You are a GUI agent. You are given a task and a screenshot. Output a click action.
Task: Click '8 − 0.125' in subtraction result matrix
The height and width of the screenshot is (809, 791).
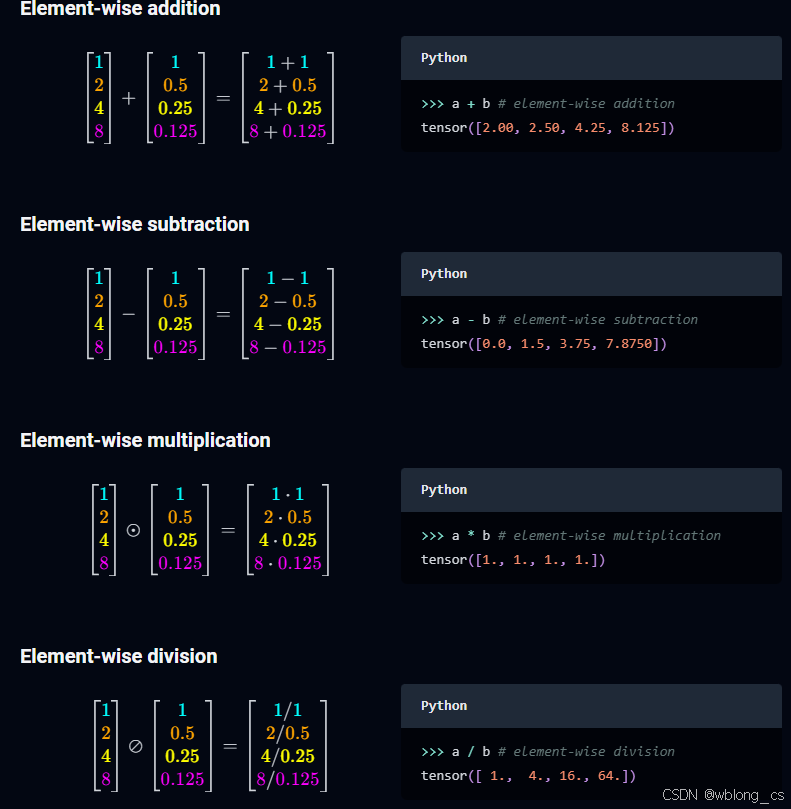pos(287,347)
